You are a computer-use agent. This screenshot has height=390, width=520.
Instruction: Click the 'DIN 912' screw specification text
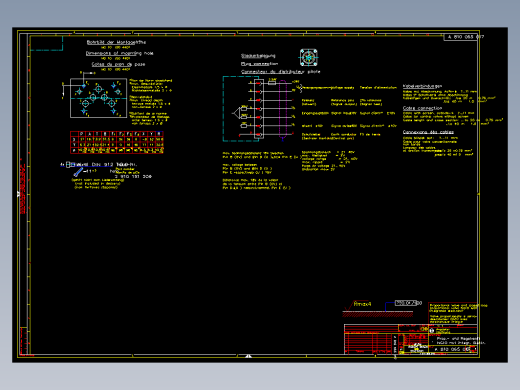click(x=102, y=165)
